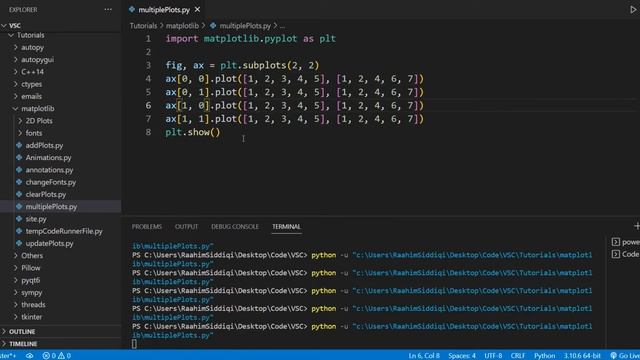Select the multiplePlots.py editor tab
Image resolution: width=640 pixels, height=360 pixels.
tap(164, 9)
